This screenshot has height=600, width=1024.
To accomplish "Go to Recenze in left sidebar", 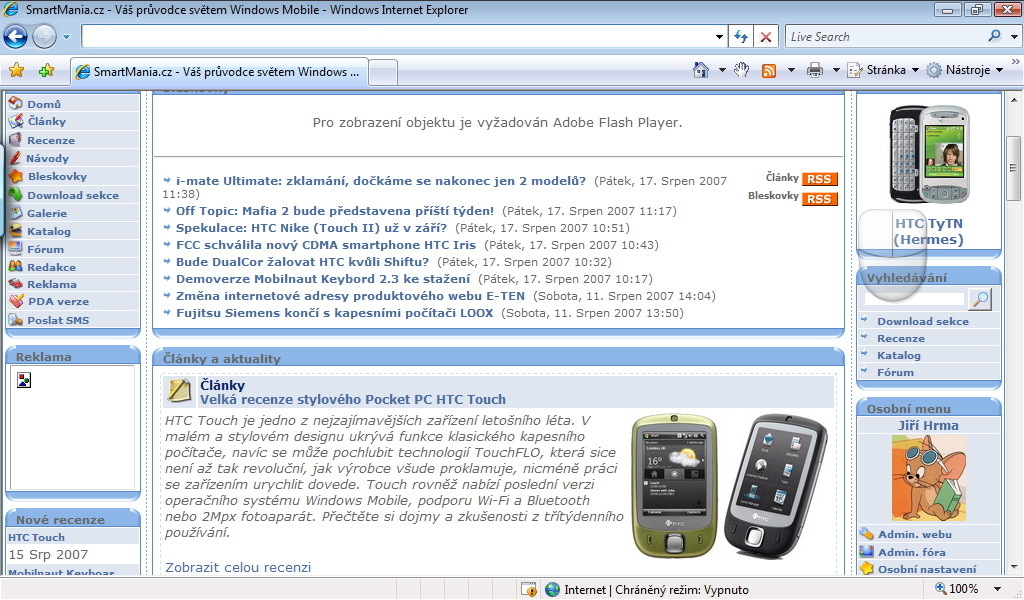I will pyautogui.click(x=51, y=140).
